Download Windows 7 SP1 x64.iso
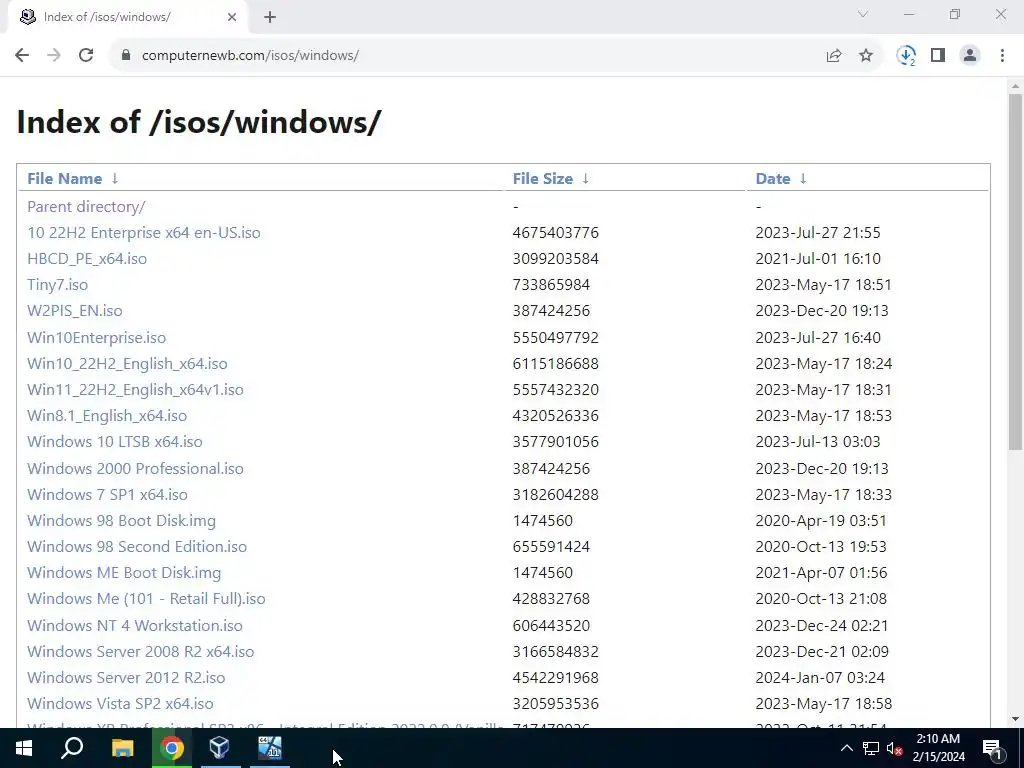The image size is (1024, 768). point(108,494)
